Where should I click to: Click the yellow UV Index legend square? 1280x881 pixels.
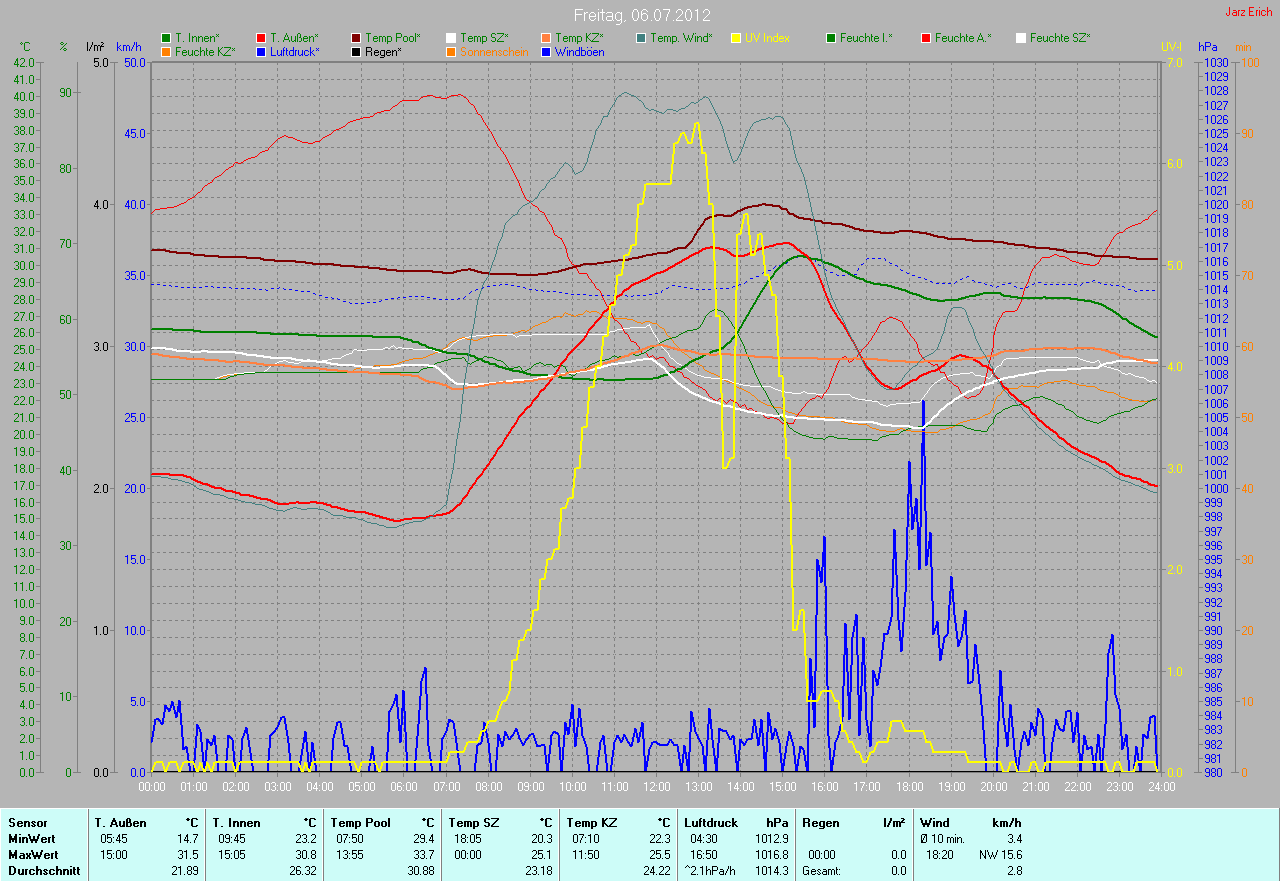tap(737, 38)
